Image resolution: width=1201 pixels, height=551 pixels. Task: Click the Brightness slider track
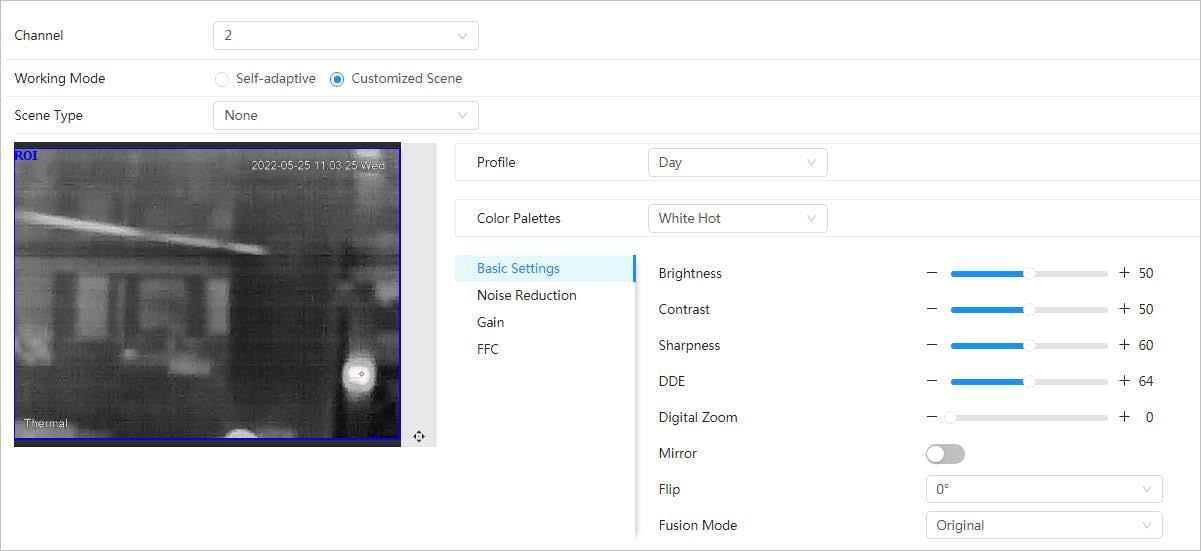click(x=1029, y=273)
